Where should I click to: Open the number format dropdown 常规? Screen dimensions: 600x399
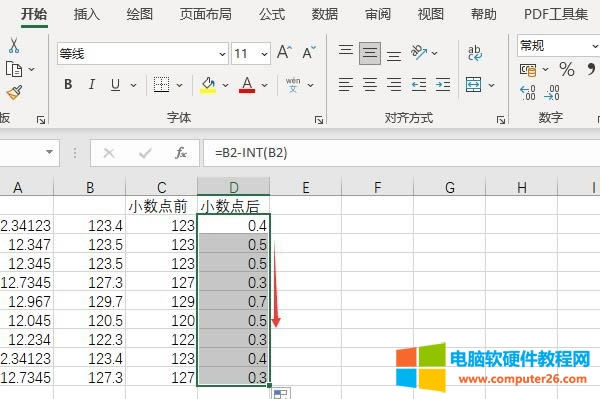click(x=558, y=46)
